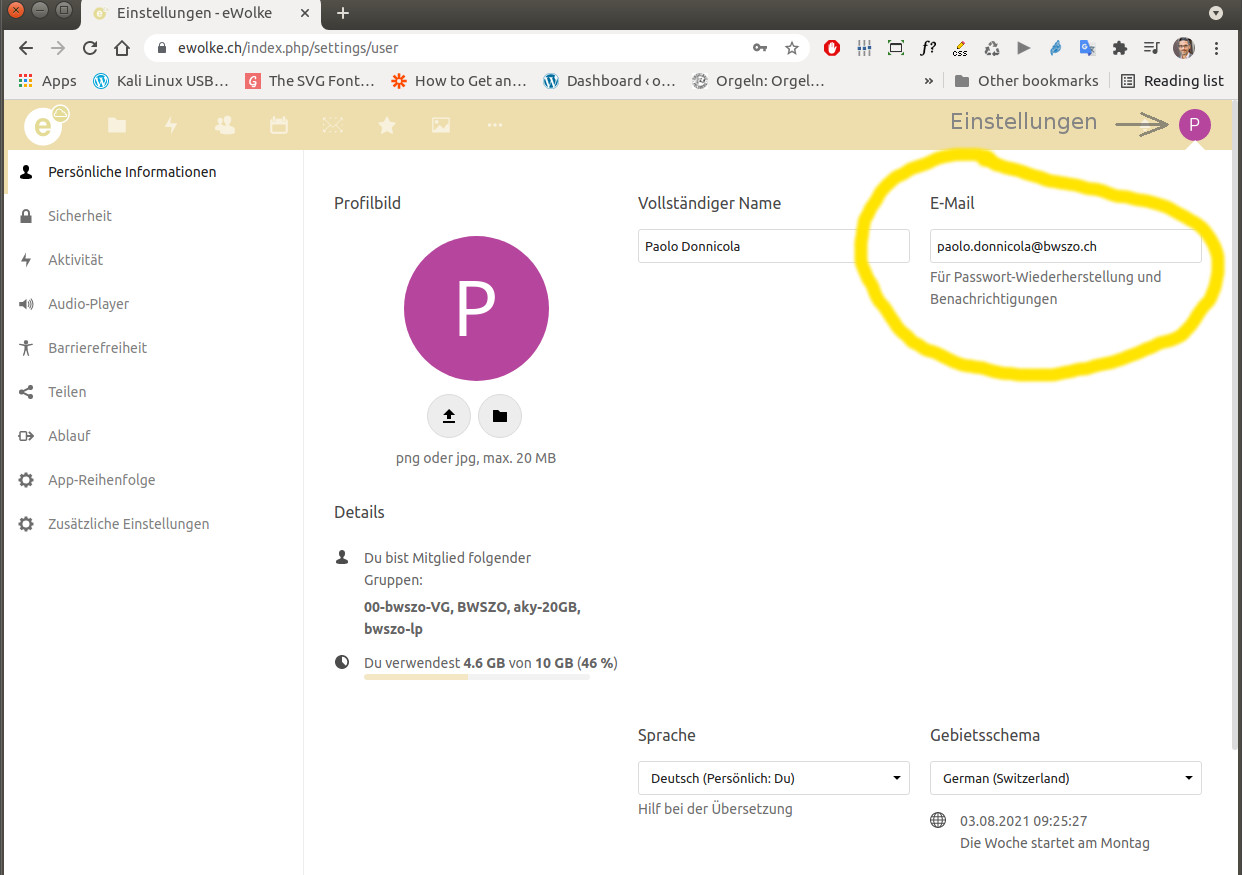Open the Calendar app icon

click(279, 125)
